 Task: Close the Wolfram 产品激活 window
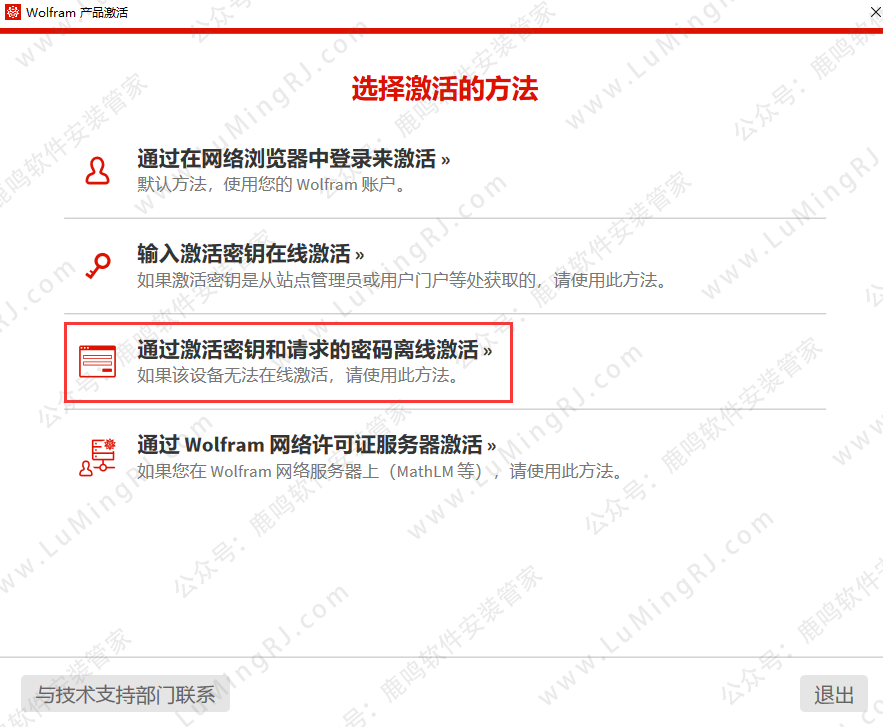pyautogui.click(x=876, y=12)
